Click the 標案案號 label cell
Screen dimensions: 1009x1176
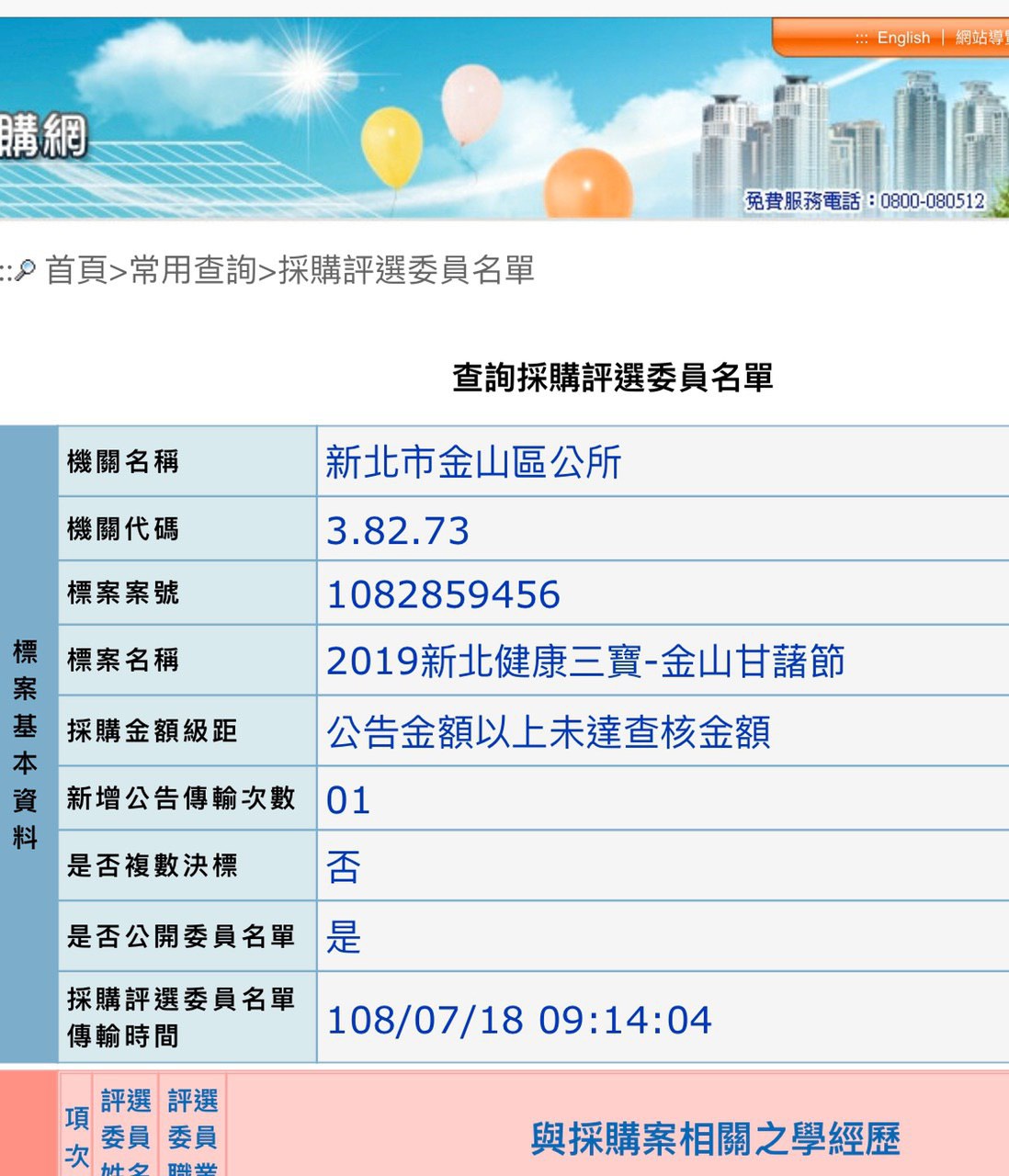click(187, 594)
